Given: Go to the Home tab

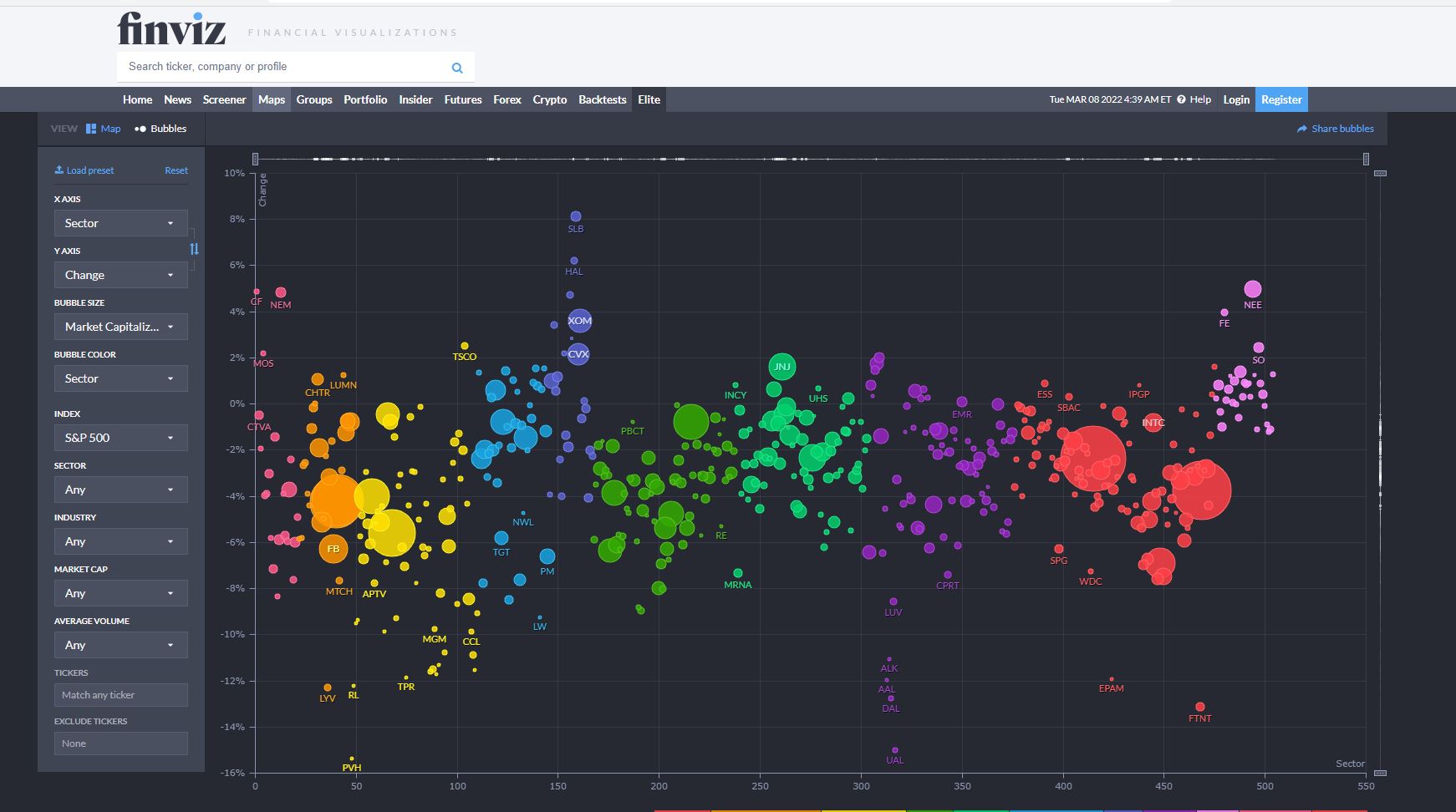Looking at the screenshot, I should [x=137, y=99].
